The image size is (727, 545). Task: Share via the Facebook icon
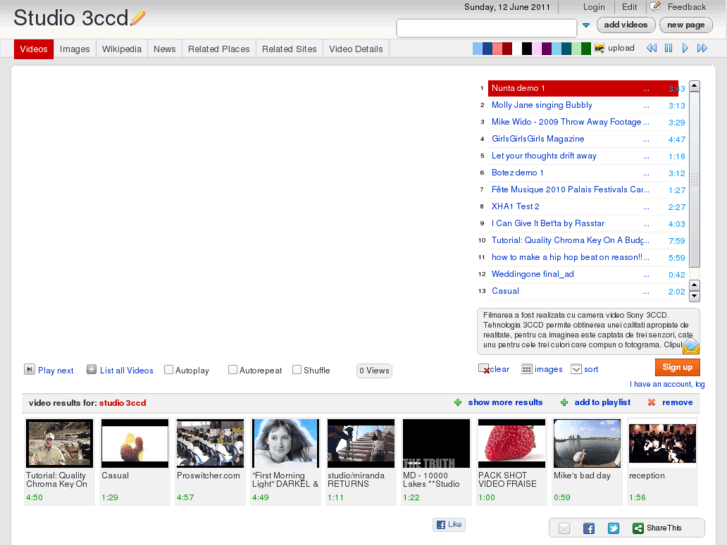coord(589,528)
